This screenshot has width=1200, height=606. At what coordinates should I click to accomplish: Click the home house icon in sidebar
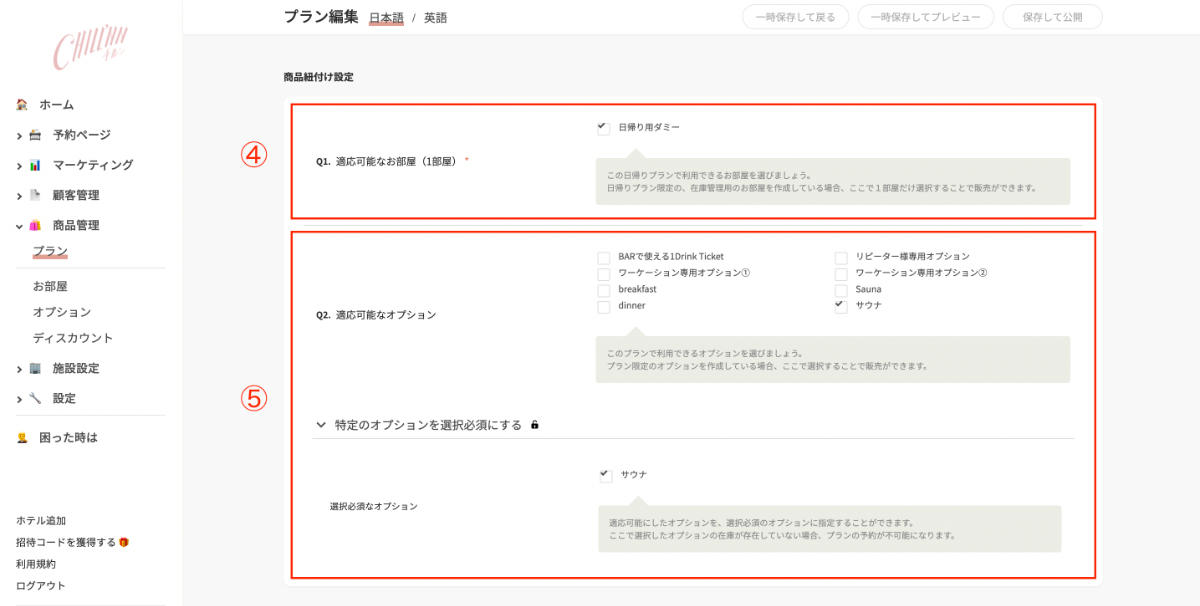tap(22, 105)
